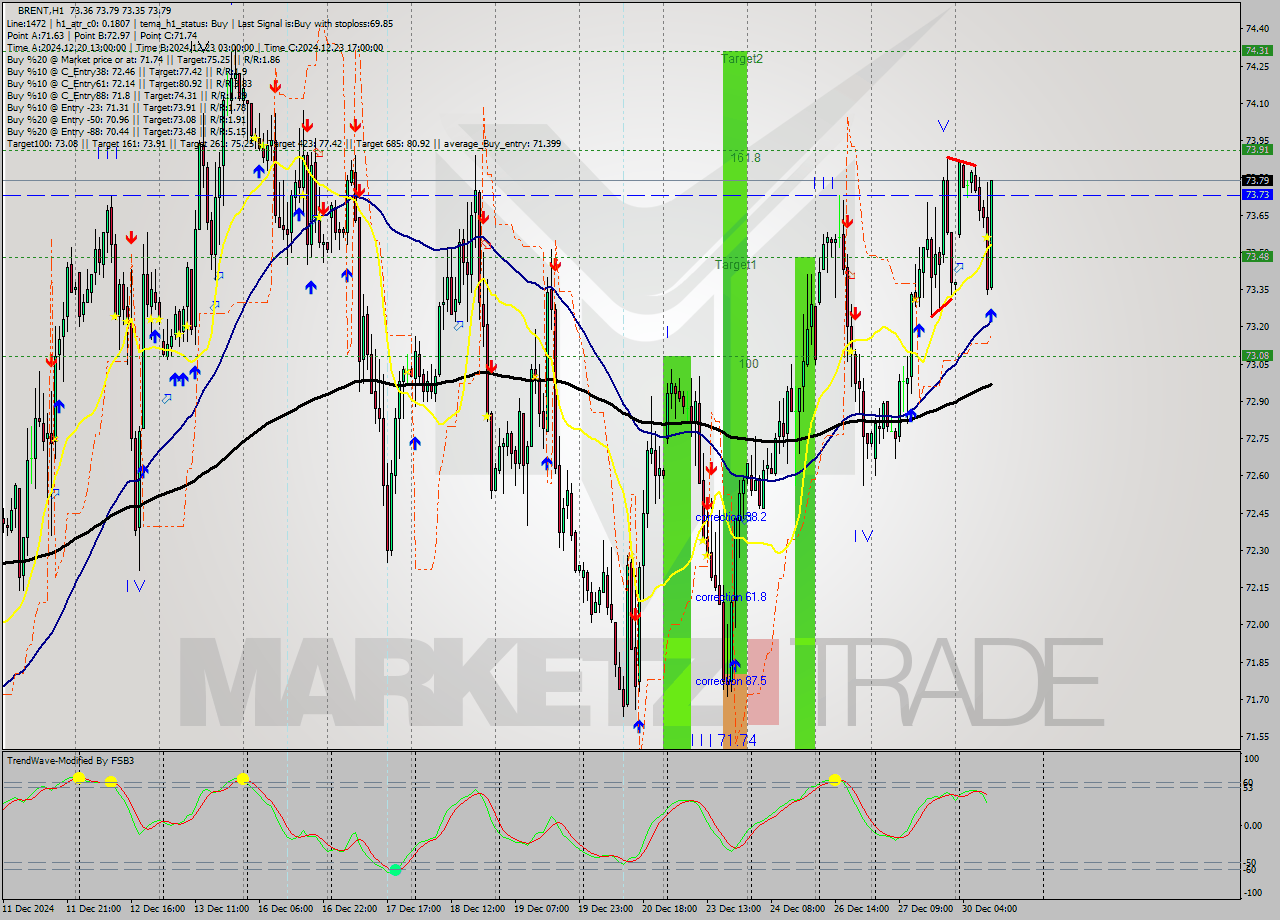
Task: Click the green dot on TrendWave oscillator
Action: coord(395,870)
